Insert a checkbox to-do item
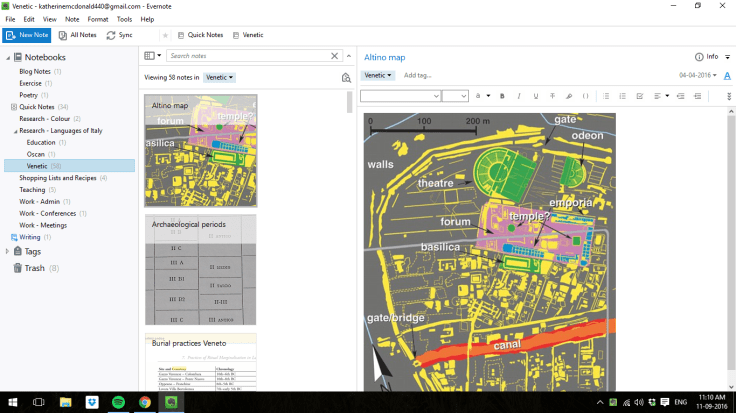Viewport: 736px width, 413px height. pyautogui.click(x=639, y=96)
